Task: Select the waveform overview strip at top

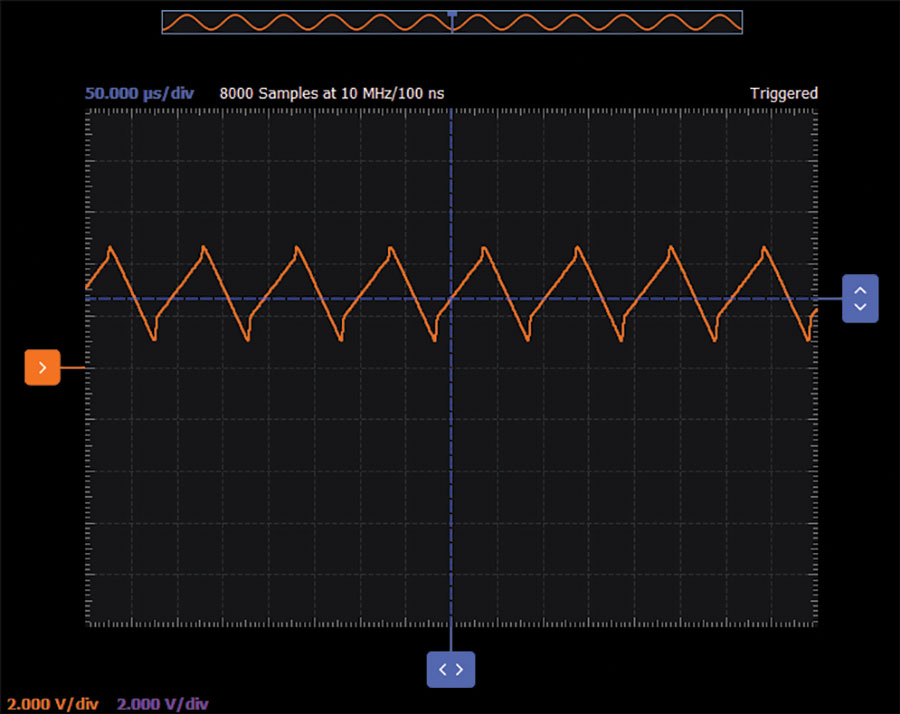Action: [300, 23]
